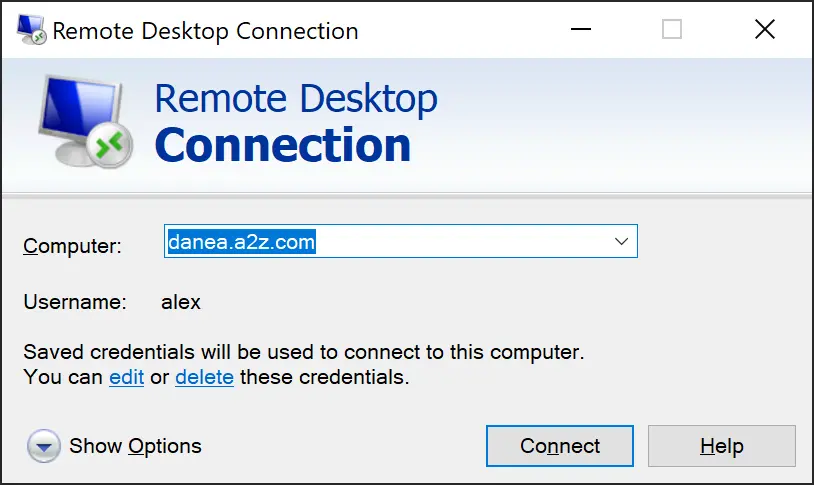Close the Remote Desktop Connection dialog
This screenshot has width=814, height=485.
point(764,30)
